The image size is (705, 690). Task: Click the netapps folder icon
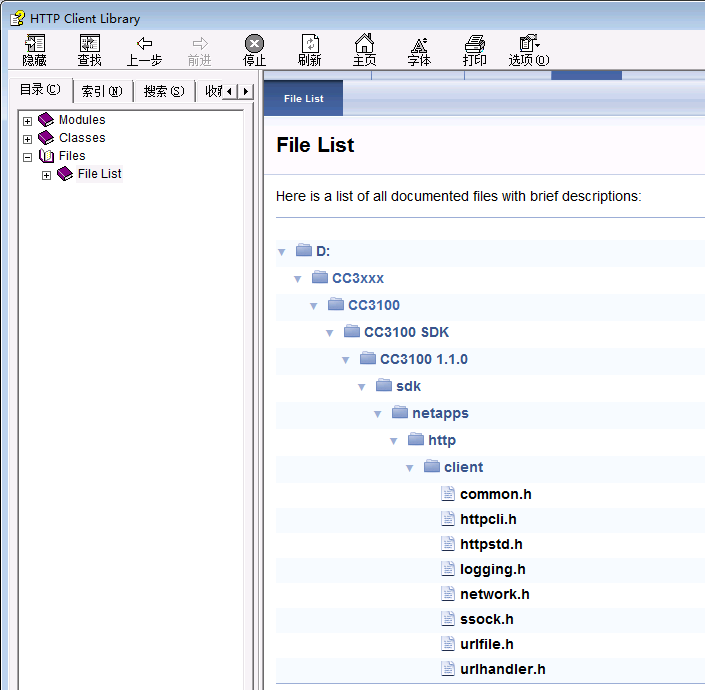tap(400, 412)
